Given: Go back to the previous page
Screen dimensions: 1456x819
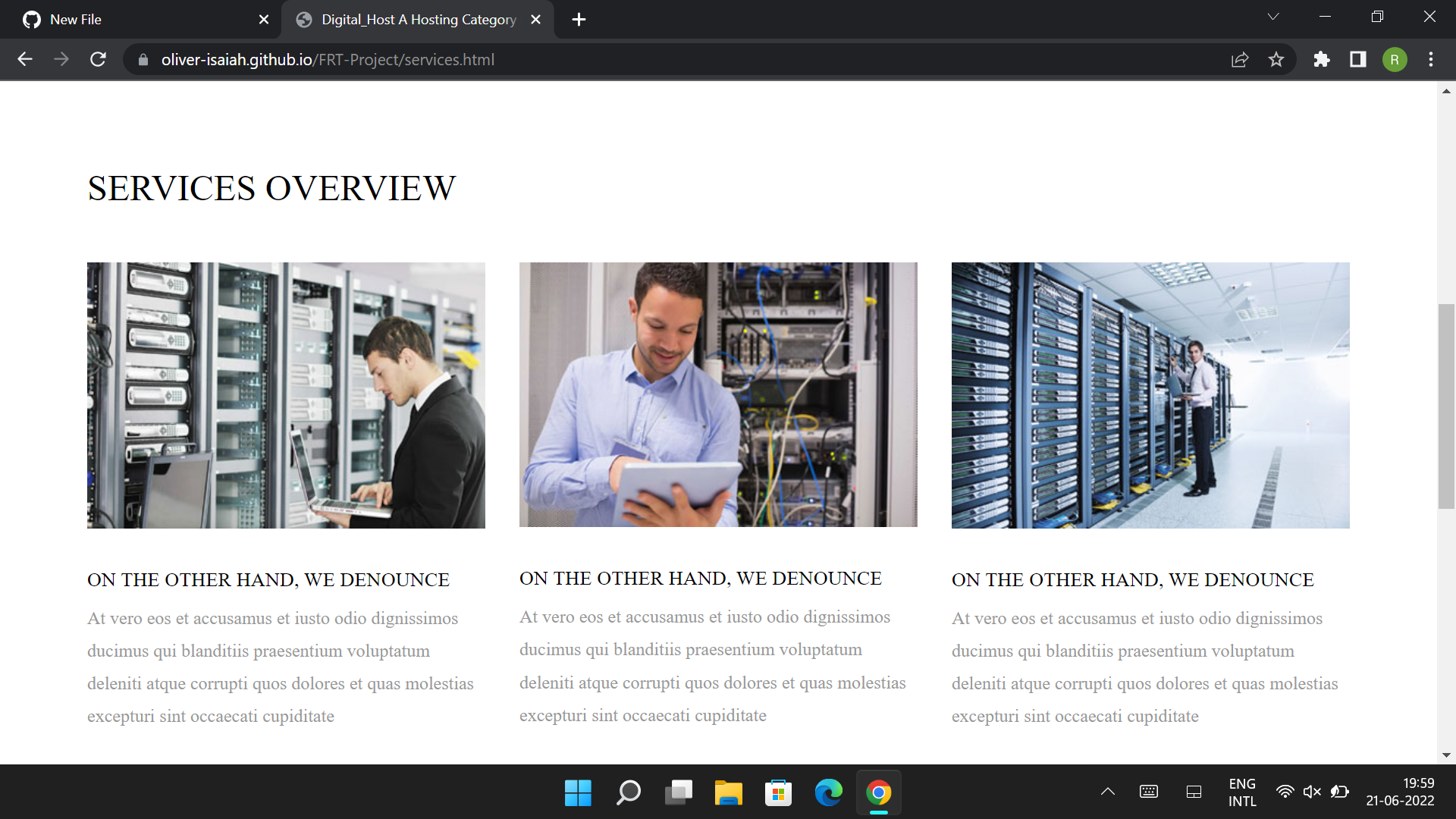Looking at the screenshot, I should (25, 59).
